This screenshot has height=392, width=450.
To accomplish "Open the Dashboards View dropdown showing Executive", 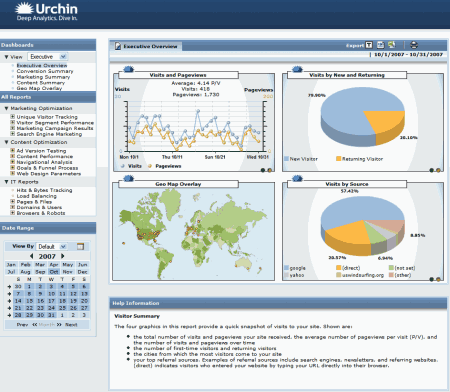I will tap(48, 57).
